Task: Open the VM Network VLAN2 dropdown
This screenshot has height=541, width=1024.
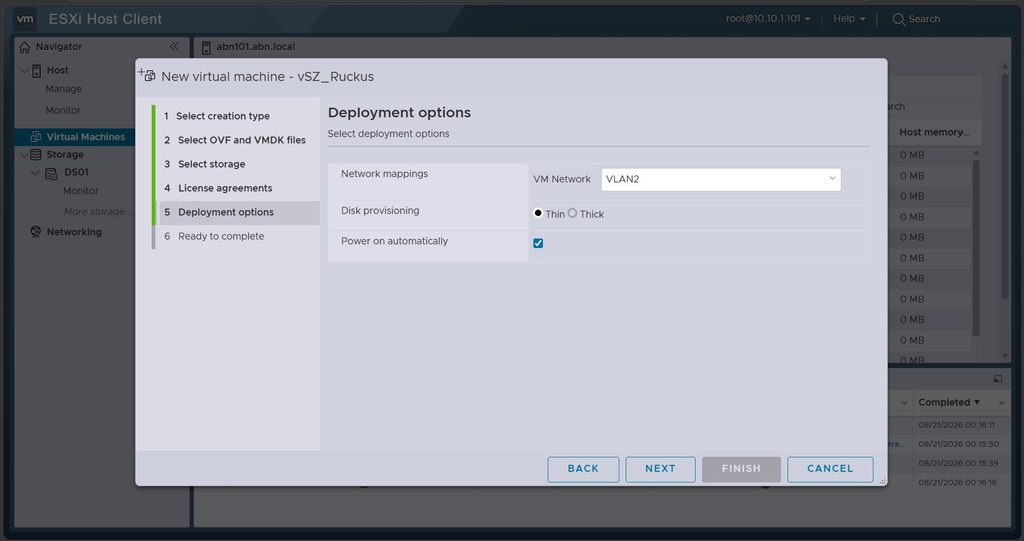Action: (721, 180)
